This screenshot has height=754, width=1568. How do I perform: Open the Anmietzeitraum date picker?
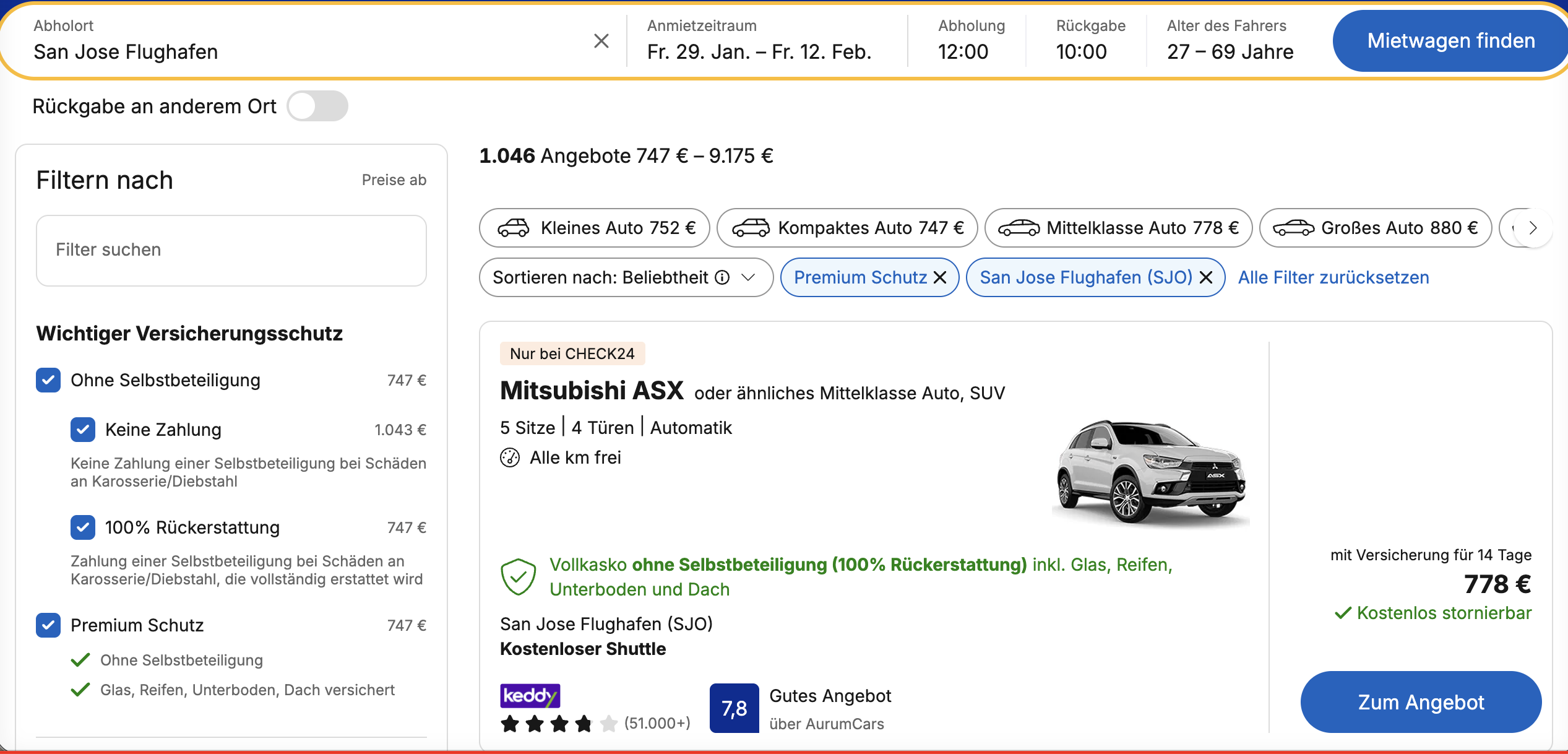tap(759, 41)
